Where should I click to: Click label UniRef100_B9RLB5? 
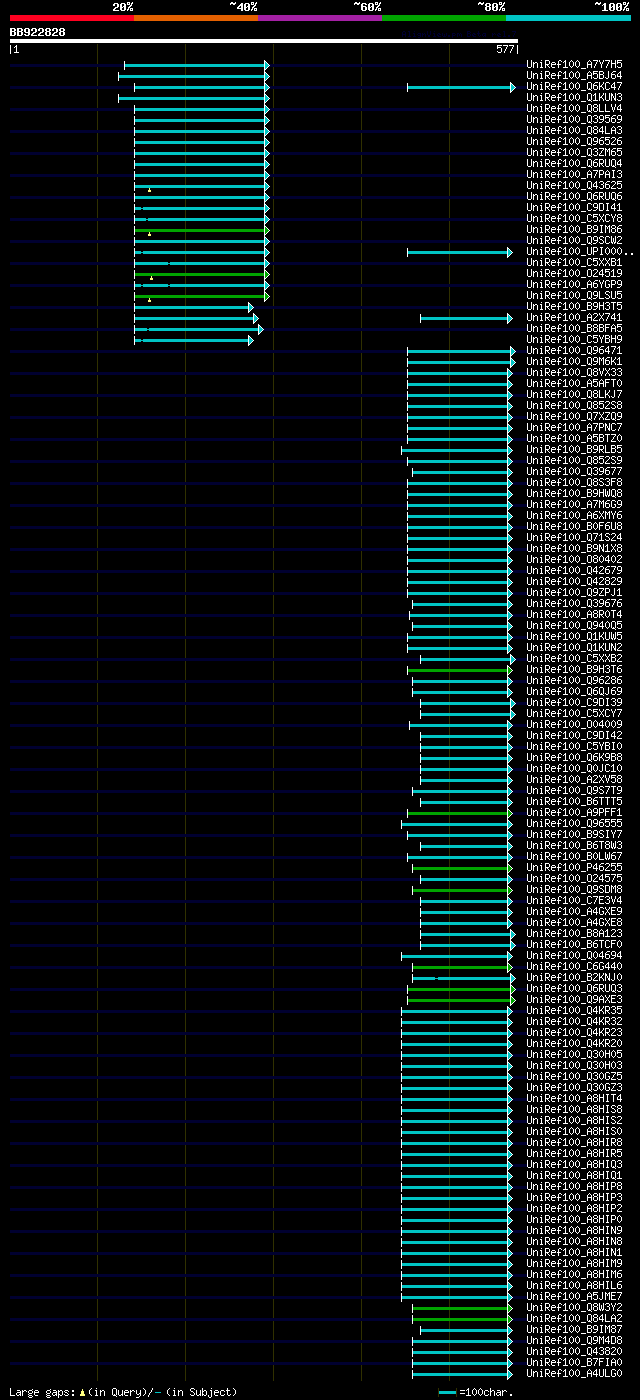point(574,450)
